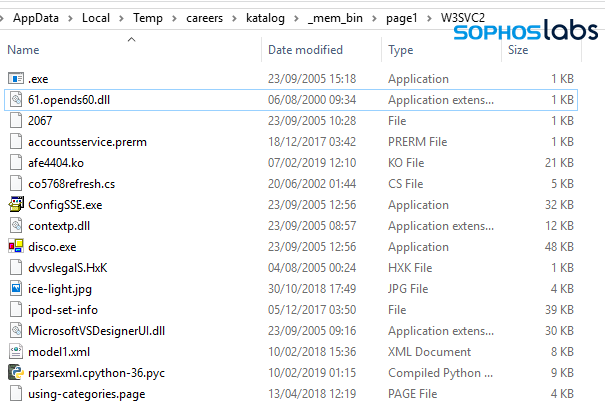The height and width of the screenshot is (410, 605).
Task: Click the MicrosoftVSDesignerUI.dll file icon
Action: click(16, 330)
